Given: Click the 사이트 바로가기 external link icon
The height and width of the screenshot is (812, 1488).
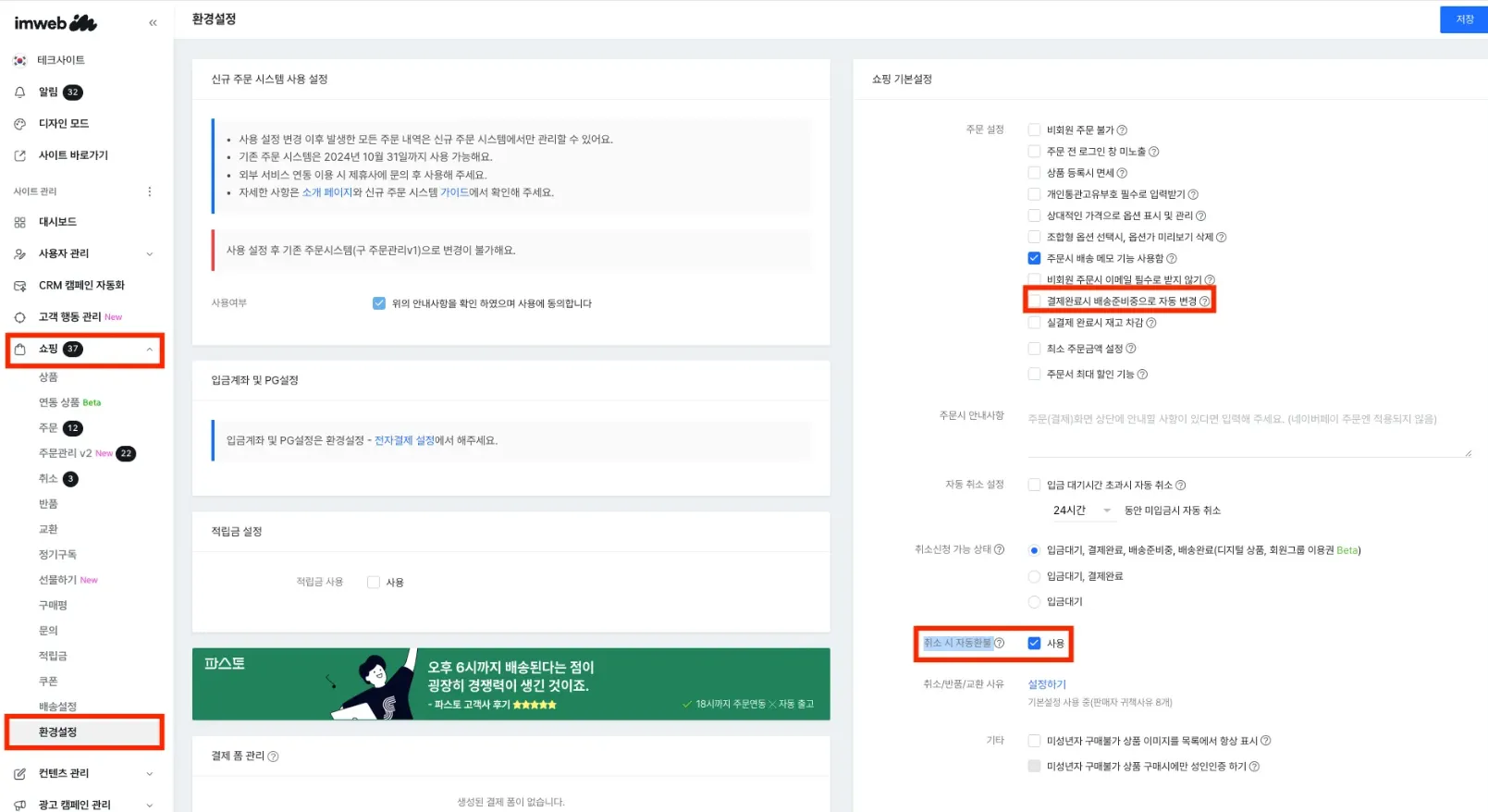Looking at the screenshot, I should (19, 155).
